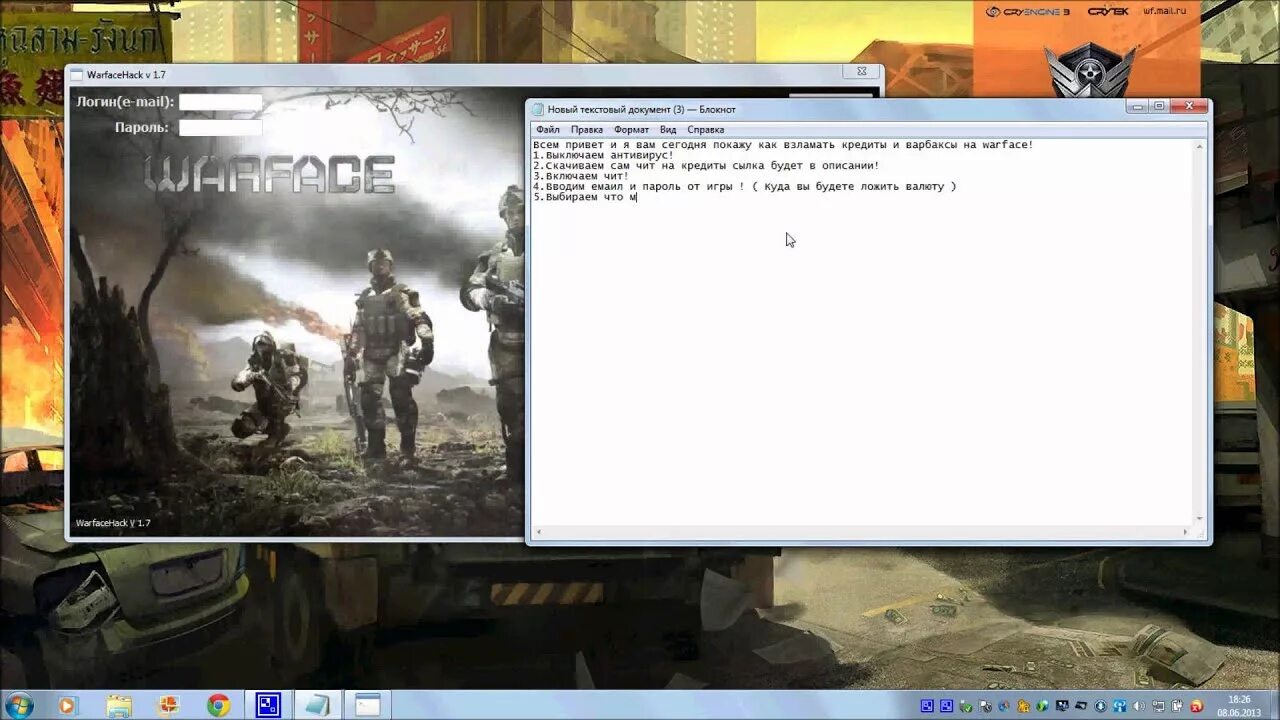Close the Notepad window
This screenshot has width=1280, height=720.
[1189, 106]
